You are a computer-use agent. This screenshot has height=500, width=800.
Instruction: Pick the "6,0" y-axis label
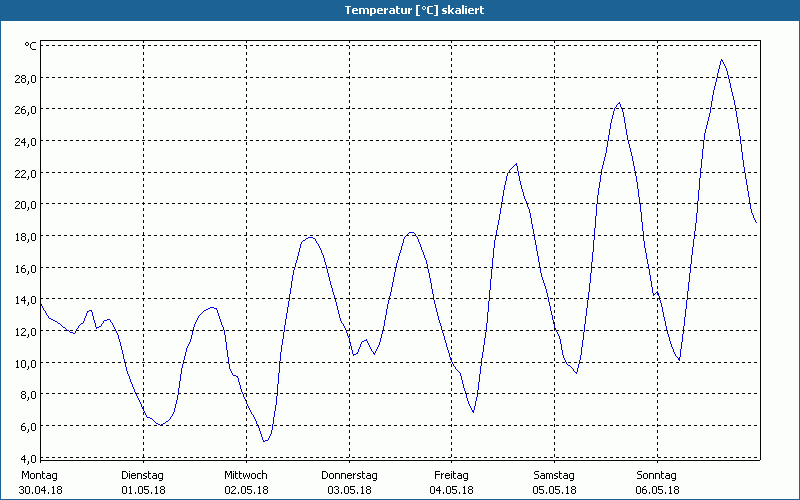coord(27,427)
